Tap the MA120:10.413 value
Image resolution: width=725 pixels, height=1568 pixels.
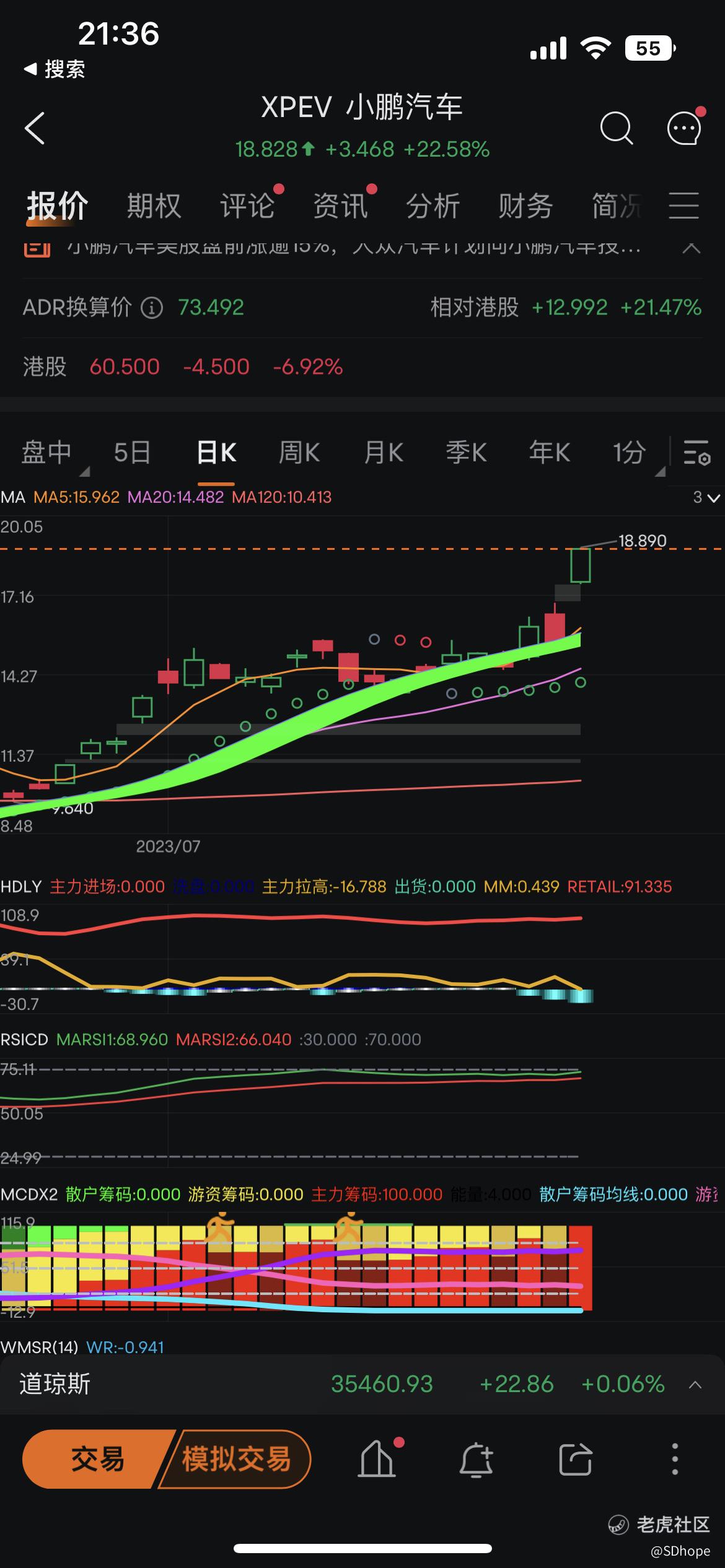pos(282,497)
